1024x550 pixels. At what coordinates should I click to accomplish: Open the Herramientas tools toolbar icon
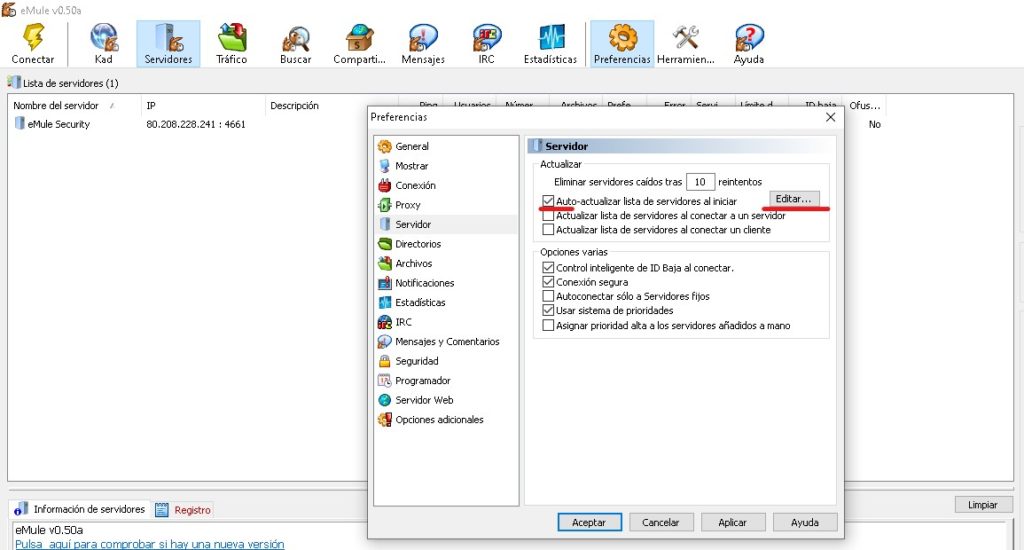coord(686,44)
